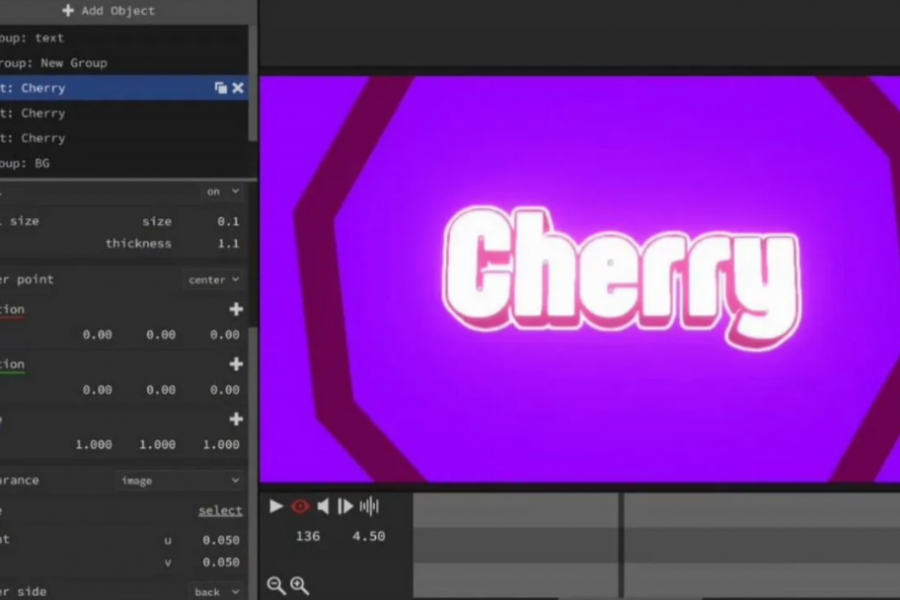
Task: Click the frame number 136
Action: (x=308, y=536)
